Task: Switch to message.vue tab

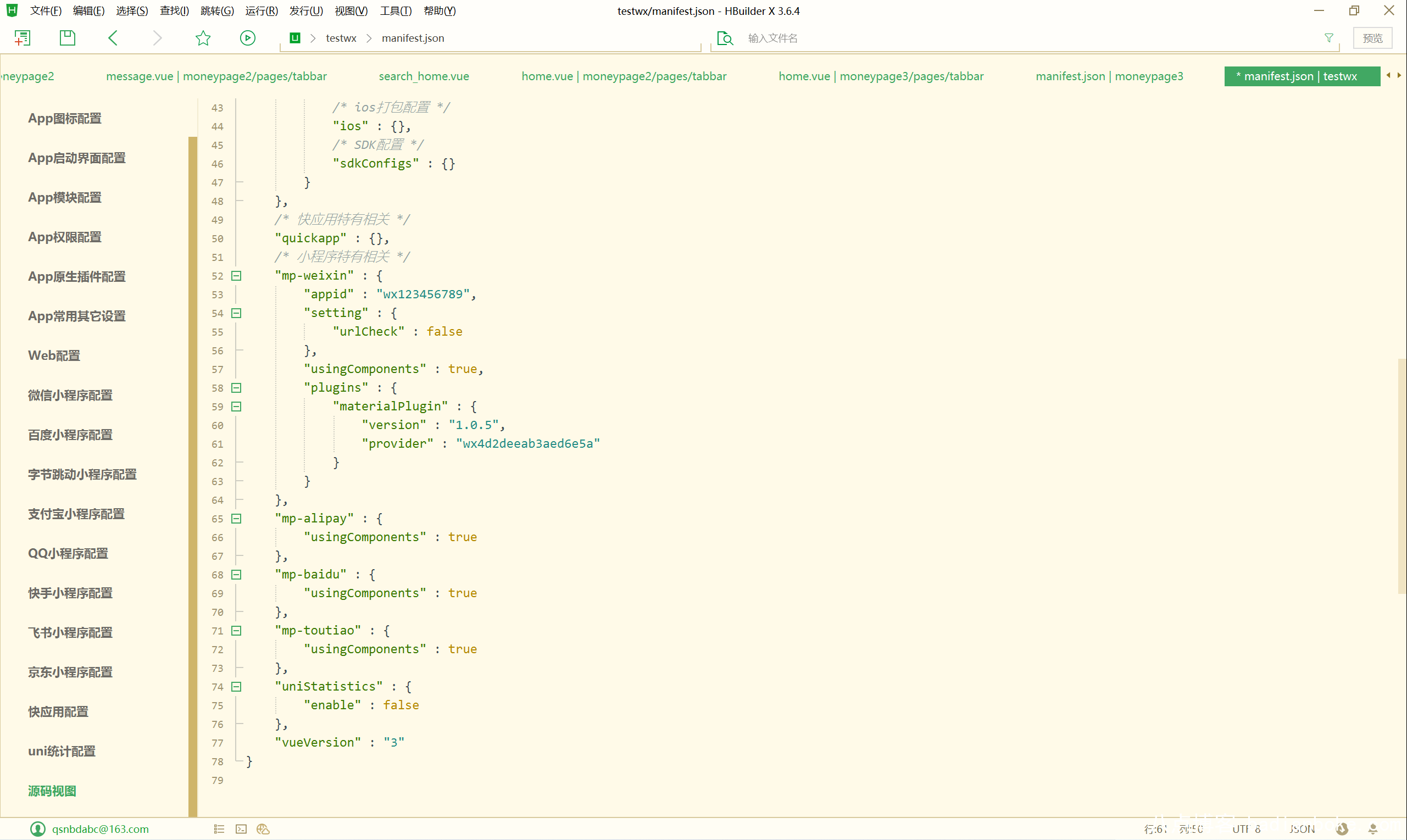Action: [x=216, y=76]
